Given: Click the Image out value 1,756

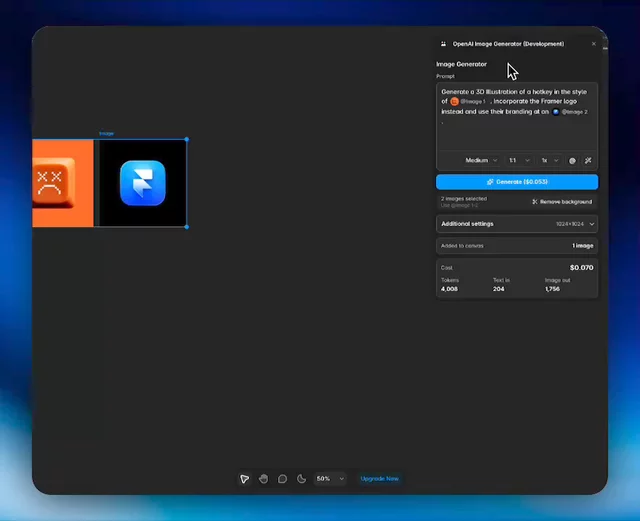Looking at the screenshot, I should coord(552,289).
